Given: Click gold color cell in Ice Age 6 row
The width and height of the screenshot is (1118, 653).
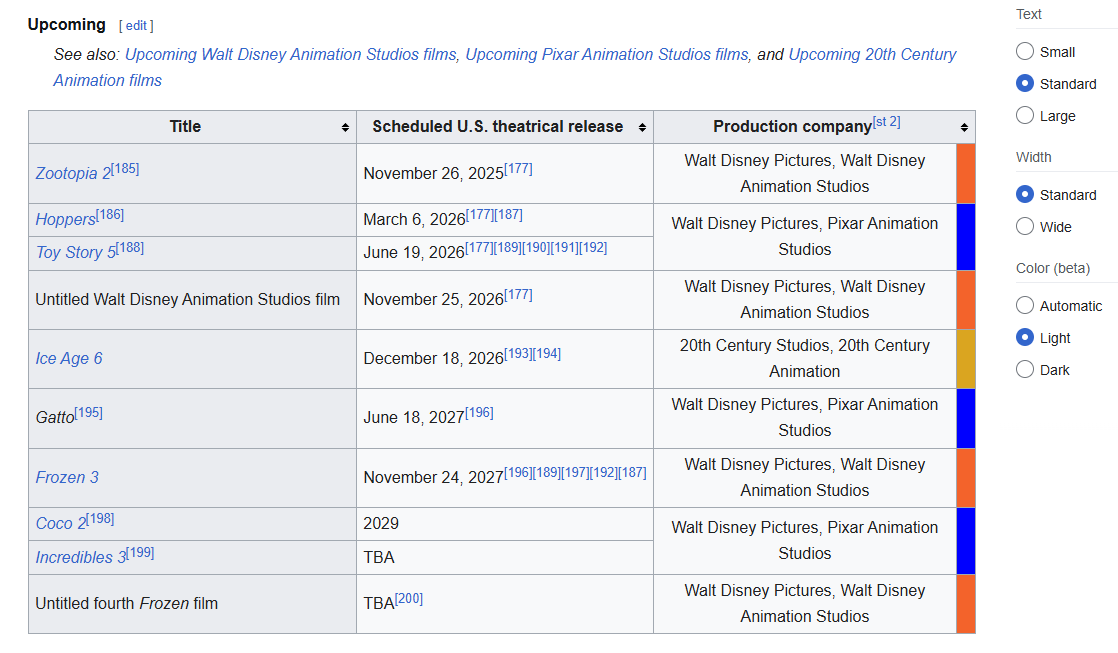Looking at the screenshot, I should point(965,359).
